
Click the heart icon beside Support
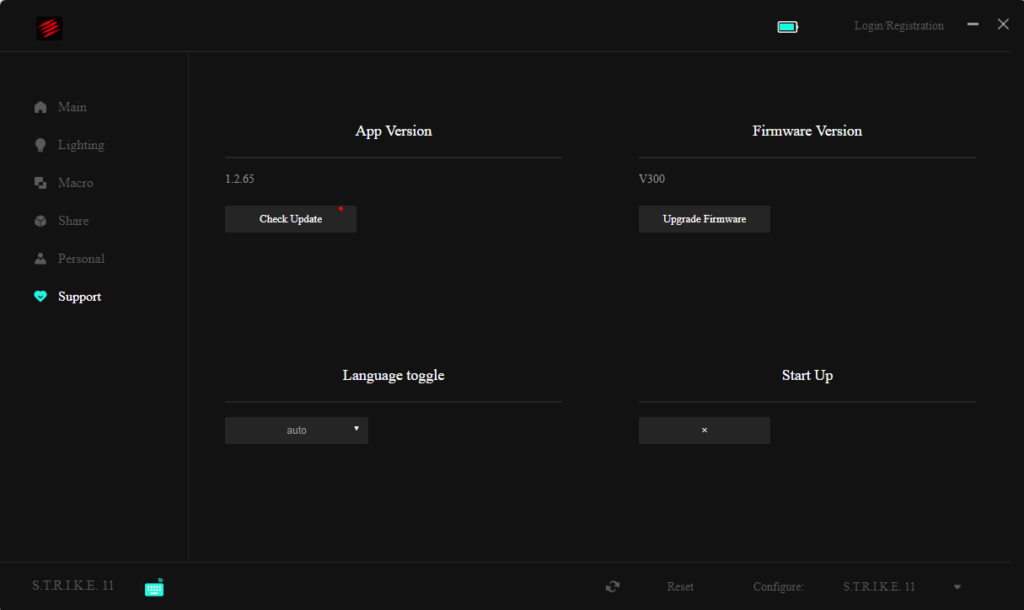pyautogui.click(x=40, y=297)
